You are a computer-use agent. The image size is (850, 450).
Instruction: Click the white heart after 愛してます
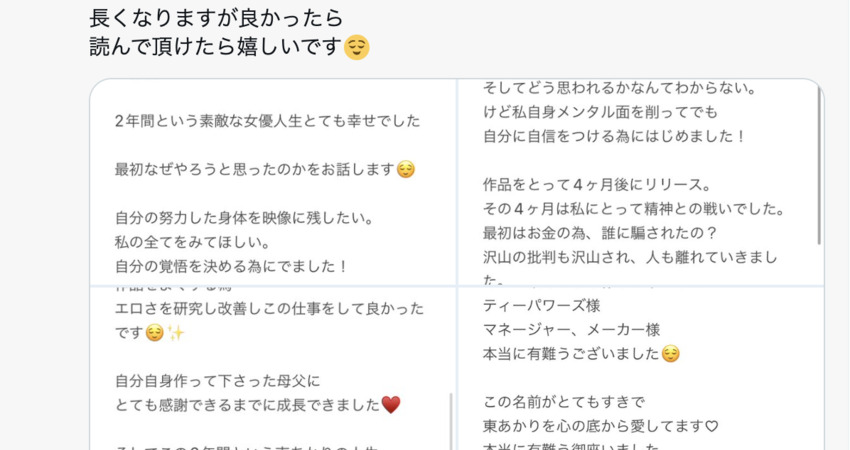pyautogui.click(x=711, y=426)
